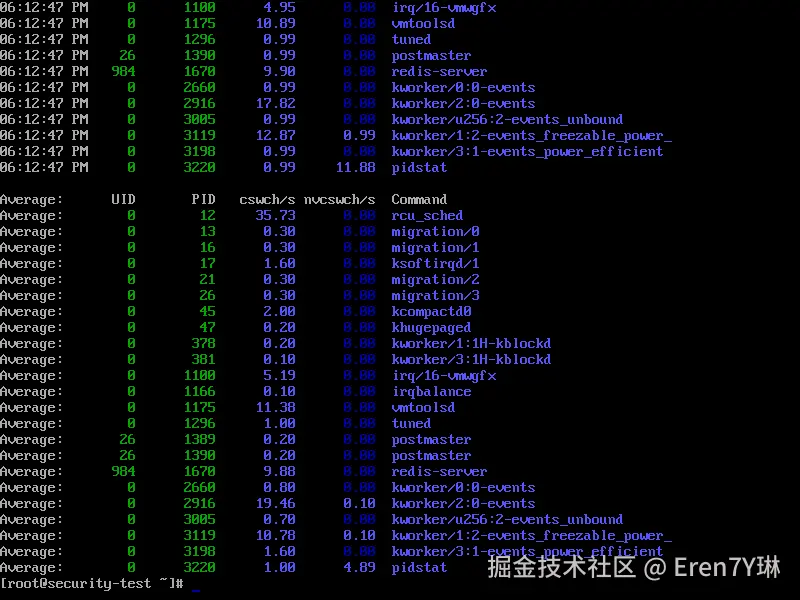Click the PID column header
Screen dimensions: 800x600
click(x=203, y=199)
